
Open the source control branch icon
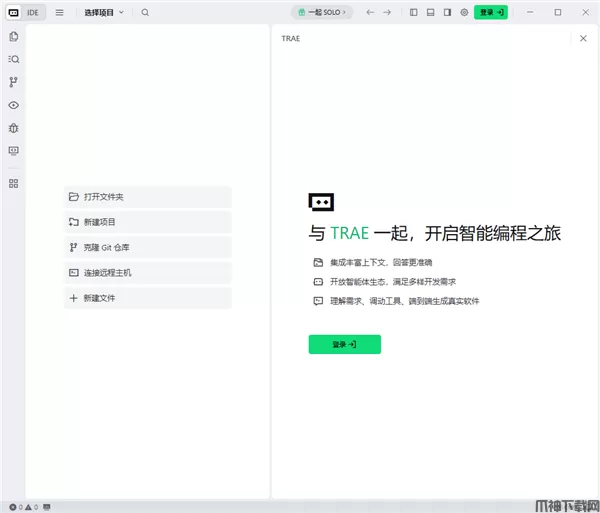(14, 82)
